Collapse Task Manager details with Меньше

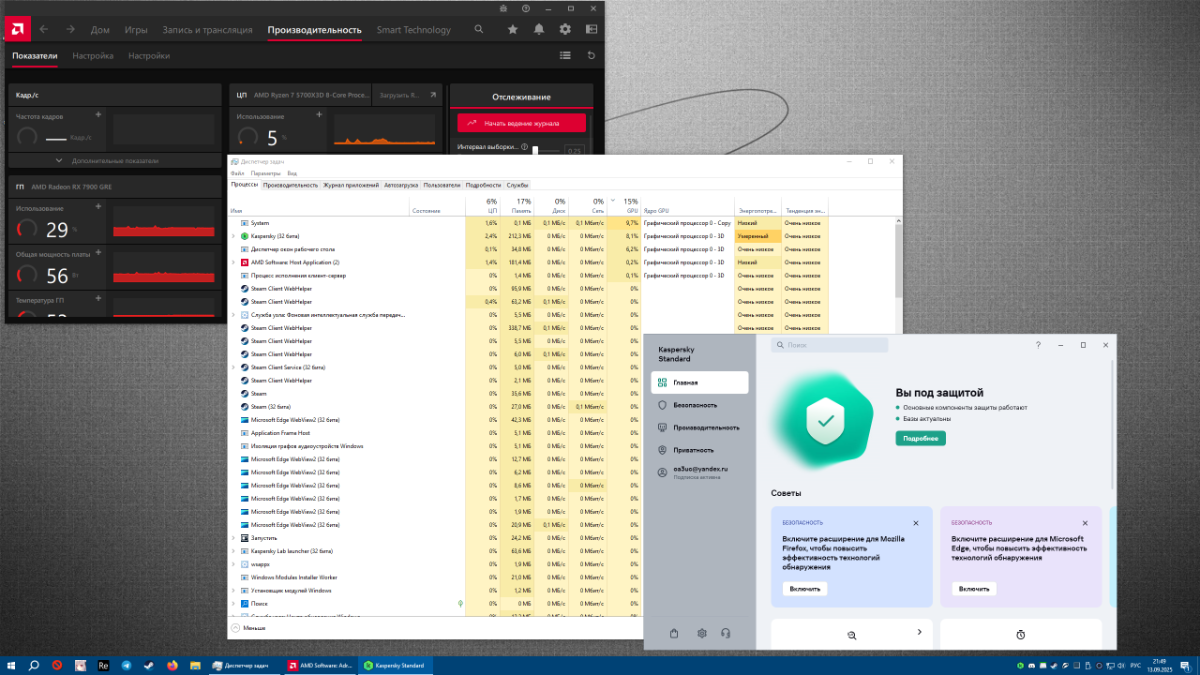pos(248,629)
